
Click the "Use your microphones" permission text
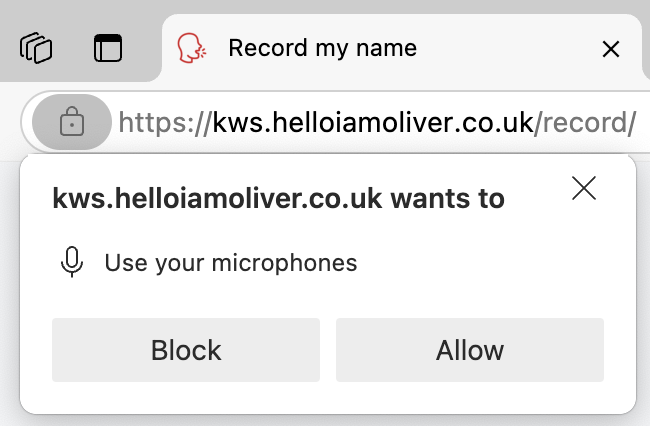(x=230, y=264)
